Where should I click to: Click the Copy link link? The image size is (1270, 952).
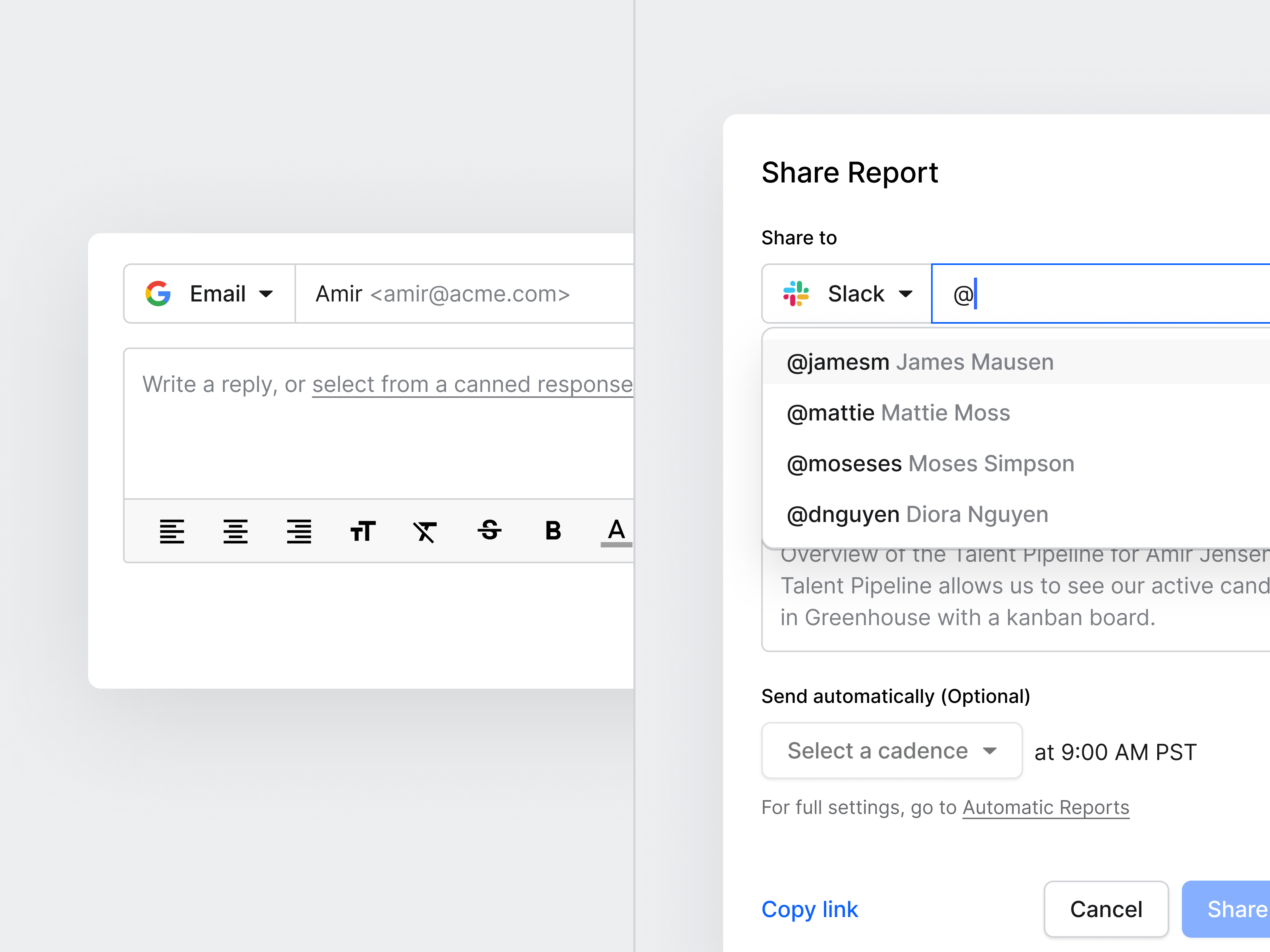coord(810,910)
